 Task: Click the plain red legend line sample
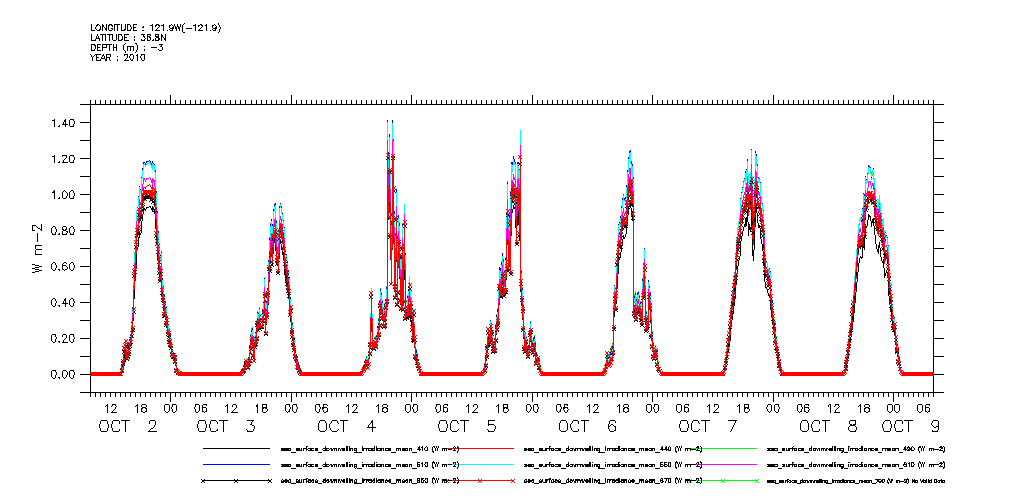(479, 448)
